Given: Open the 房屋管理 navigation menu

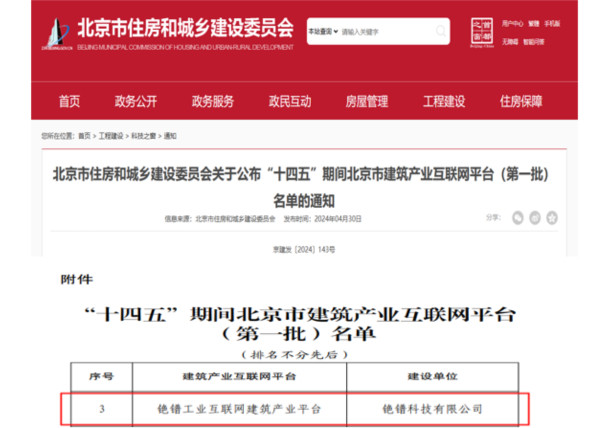Looking at the screenshot, I should tap(367, 101).
